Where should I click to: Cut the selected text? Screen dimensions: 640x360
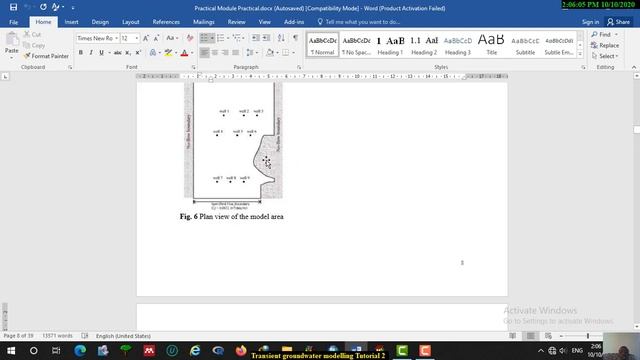pyautogui.click(x=32, y=34)
